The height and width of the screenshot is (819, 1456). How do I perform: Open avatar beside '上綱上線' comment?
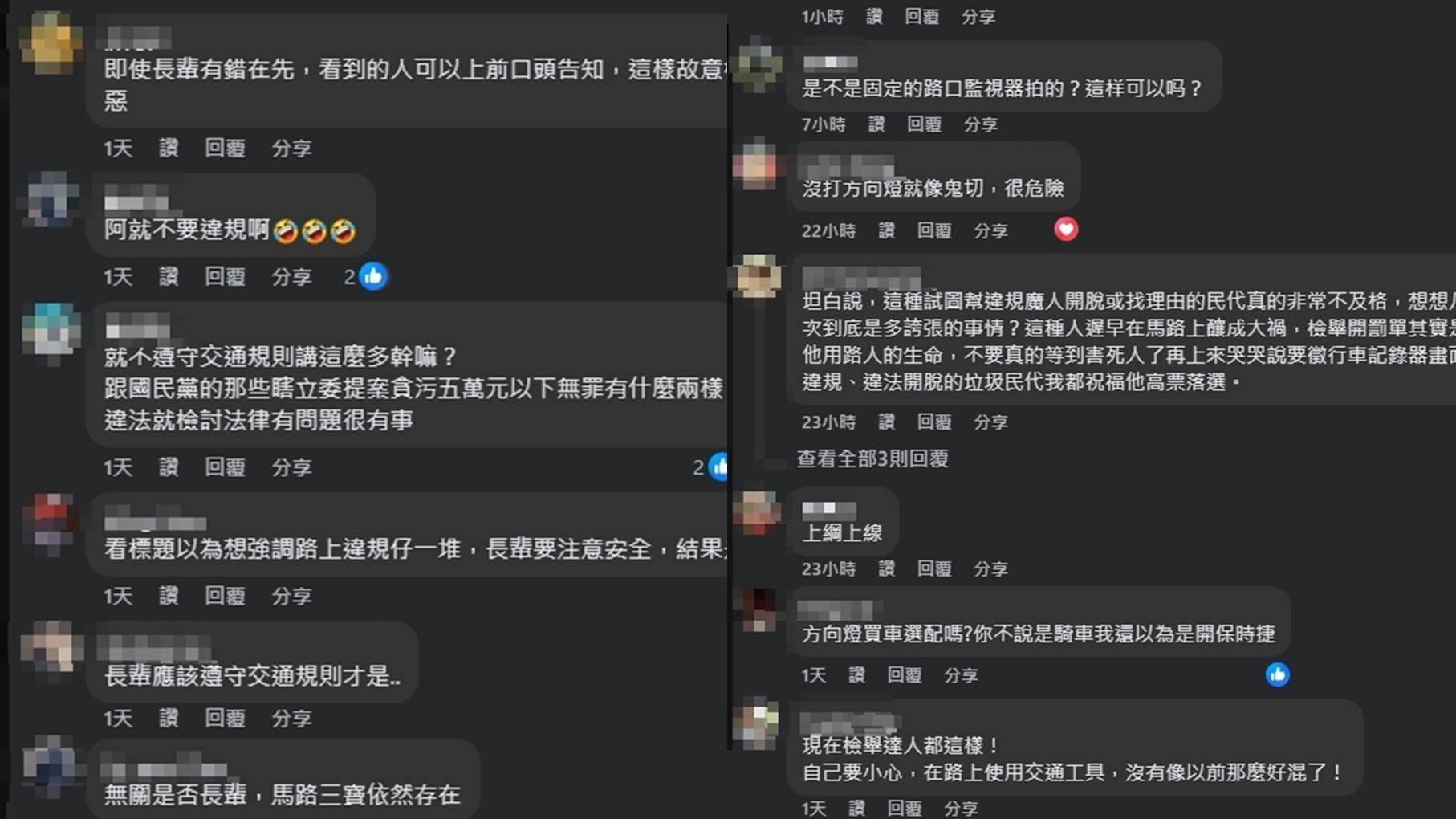[758, 512]
